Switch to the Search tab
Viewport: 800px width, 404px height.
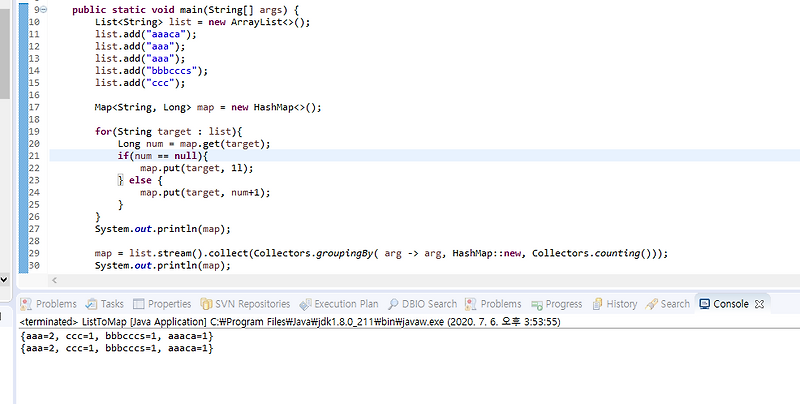pos(667,304)
